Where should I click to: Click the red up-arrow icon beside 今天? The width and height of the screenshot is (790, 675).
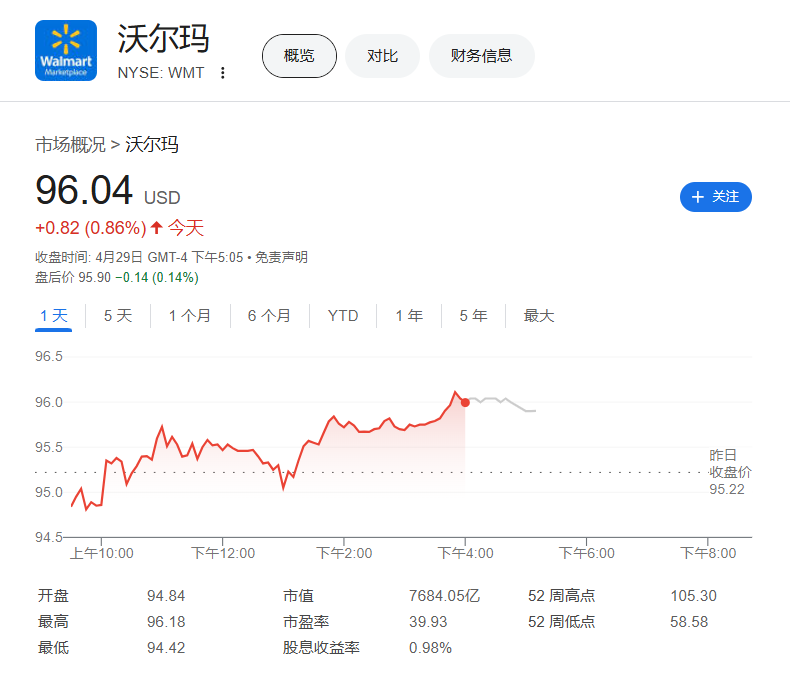[x=157, y=228]
